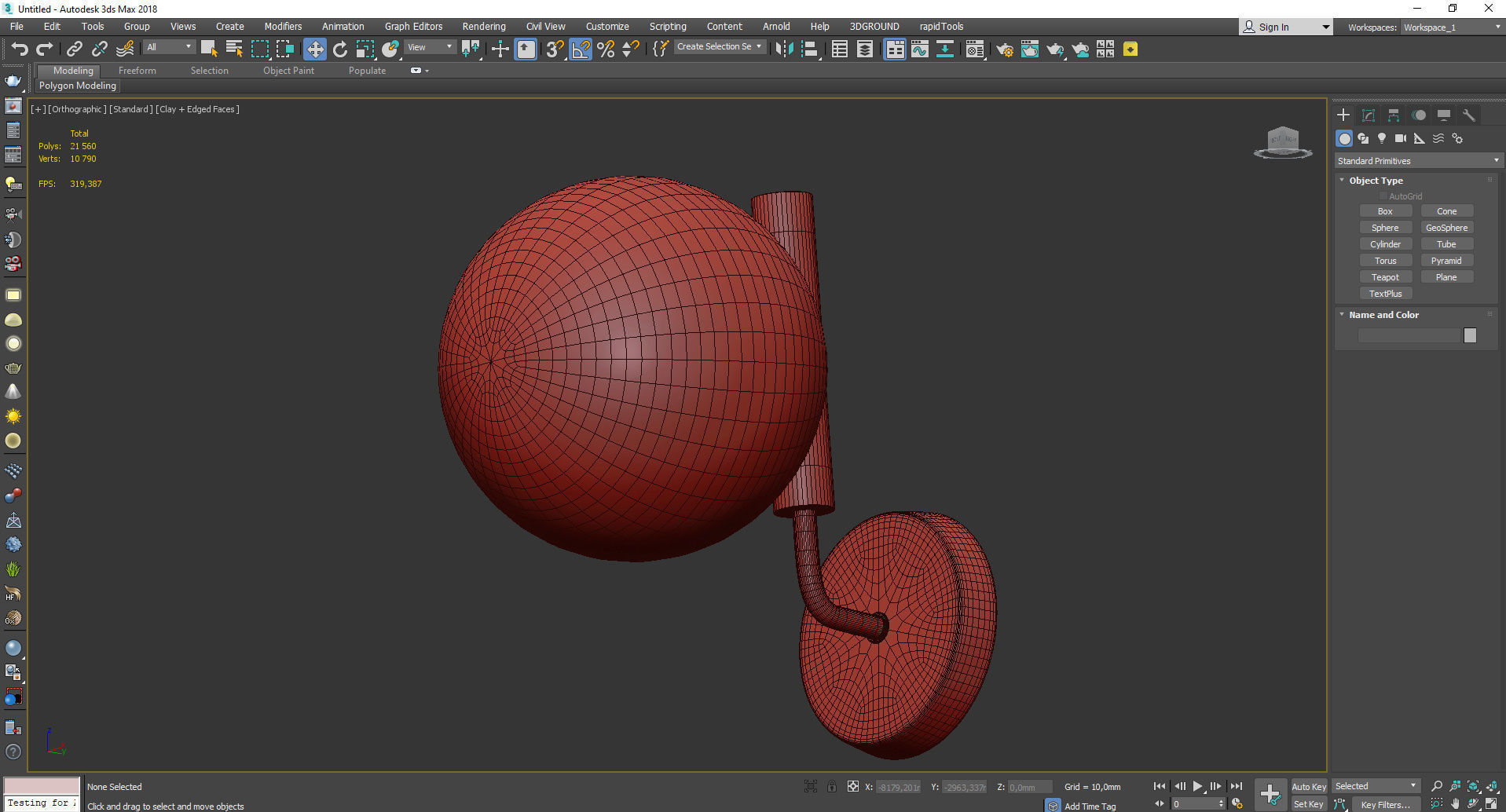Click the Render Production teapot icon

click(x=1055, y=49)
